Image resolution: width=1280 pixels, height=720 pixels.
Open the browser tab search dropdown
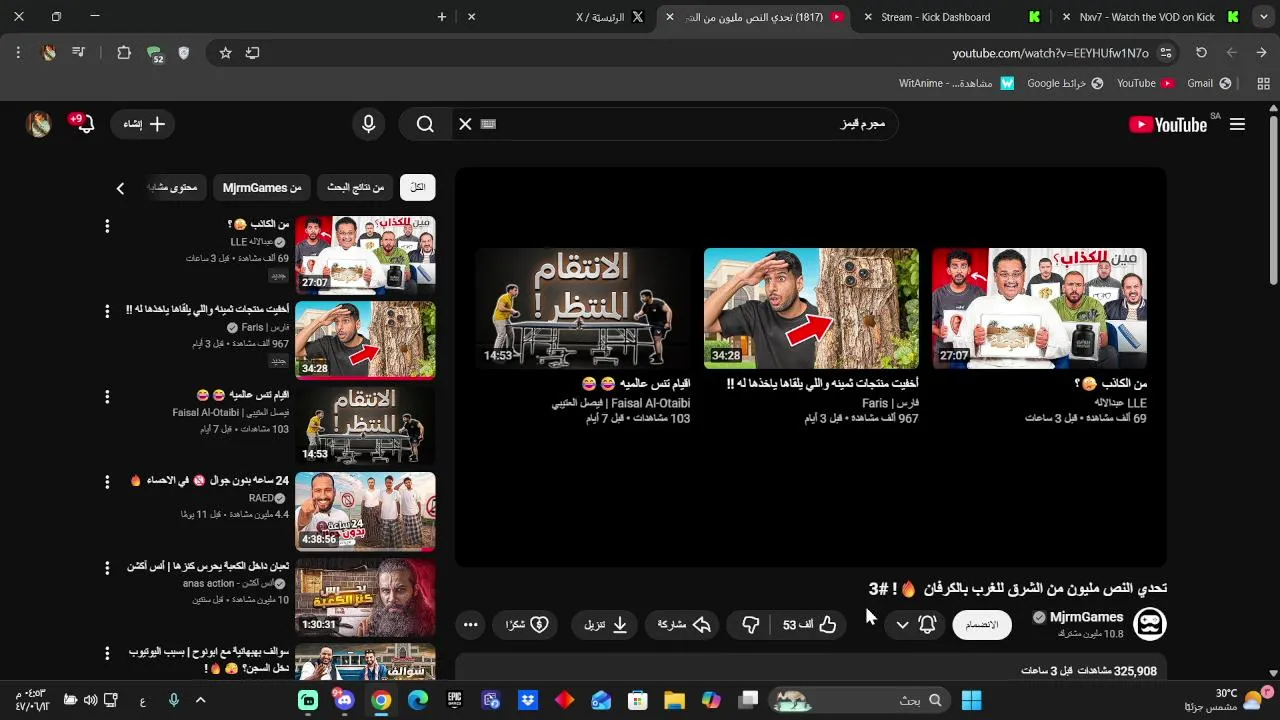click(x=1263, y=17)
